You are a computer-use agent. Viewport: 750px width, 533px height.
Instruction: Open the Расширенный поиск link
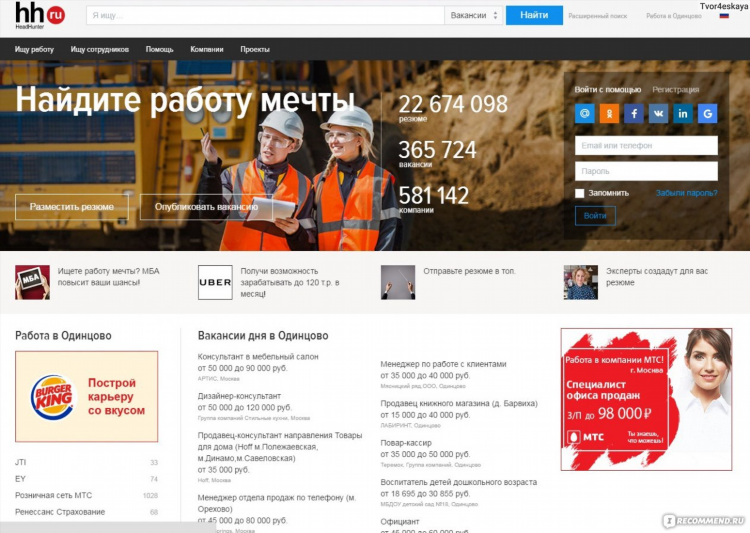pyautogui.click(x=597, y=16)
